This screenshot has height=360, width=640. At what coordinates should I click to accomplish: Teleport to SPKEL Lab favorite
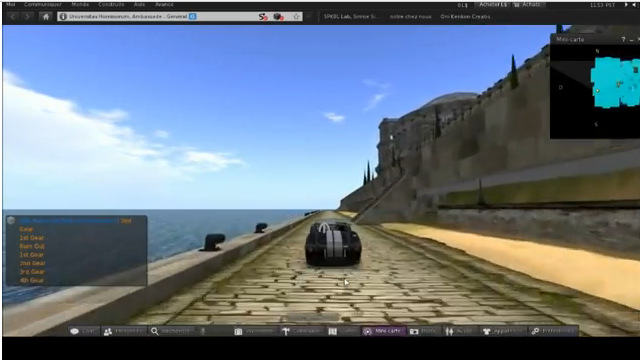coord(351,17)
